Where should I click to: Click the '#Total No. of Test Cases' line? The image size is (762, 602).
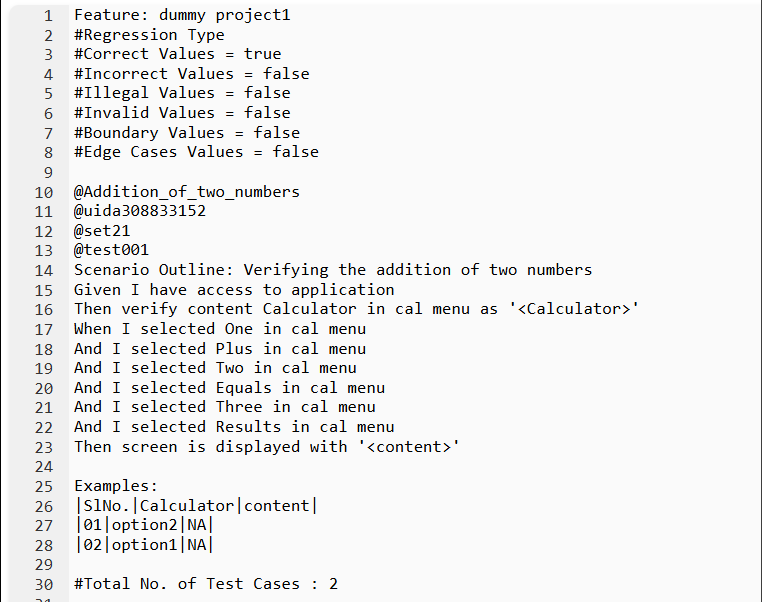[x=206, y=584]
